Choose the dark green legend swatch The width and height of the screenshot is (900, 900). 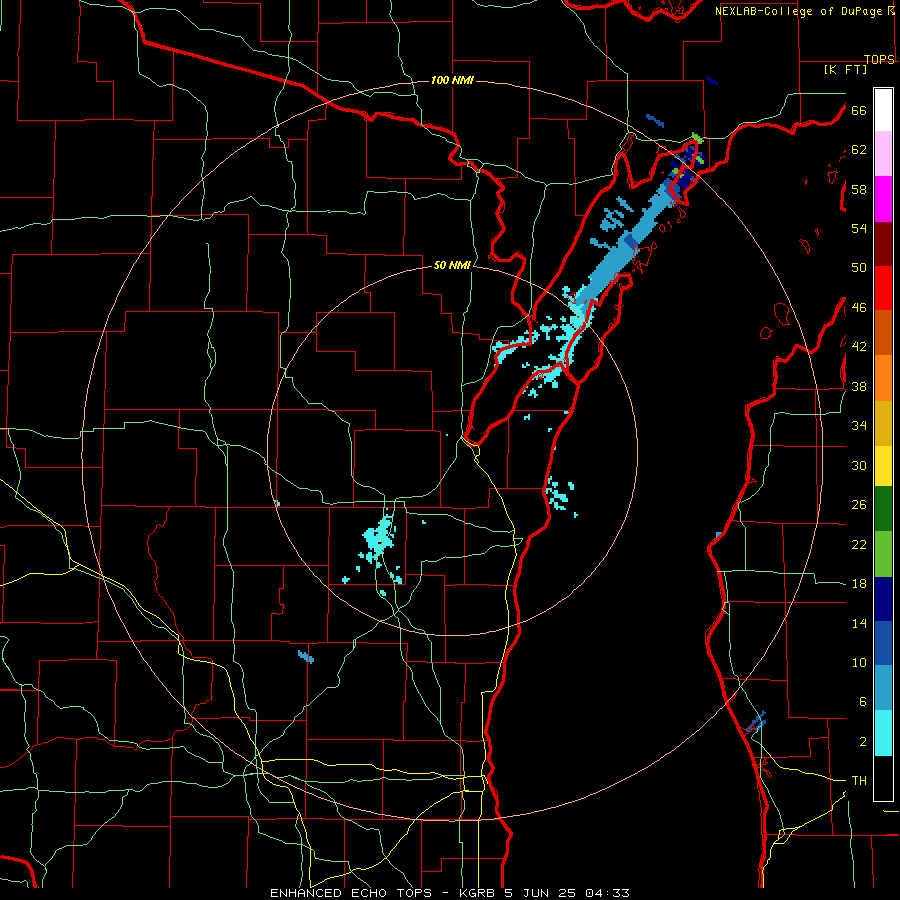tap(883, 509)
